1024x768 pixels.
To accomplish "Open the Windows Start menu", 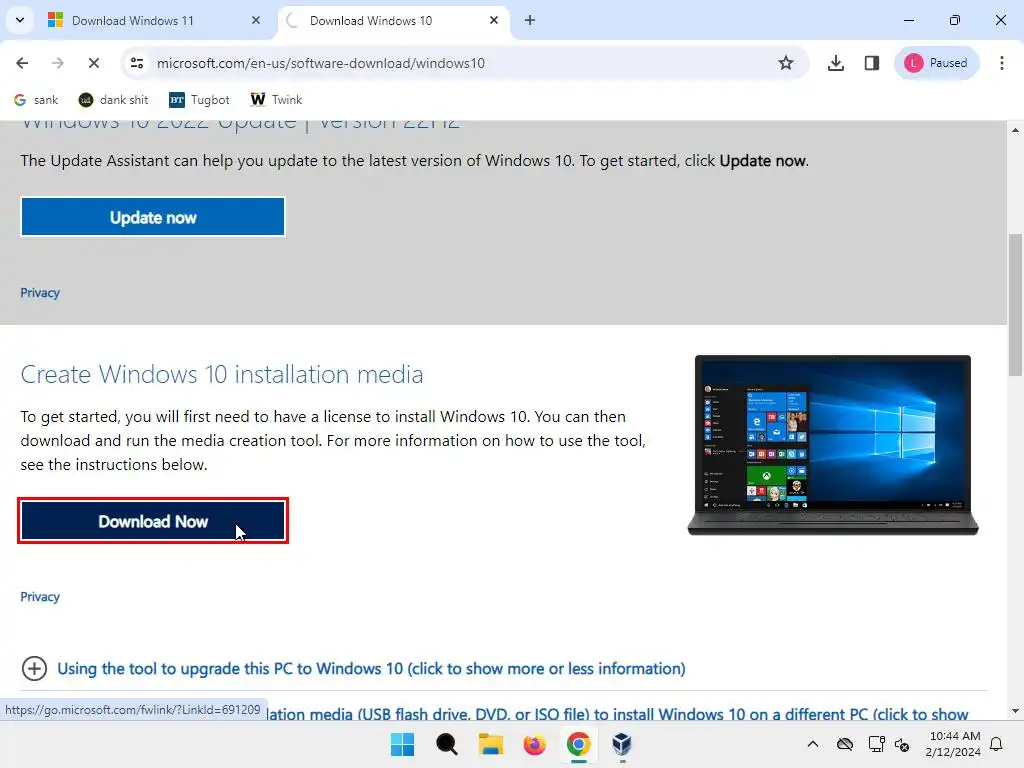I will [402, 744].
